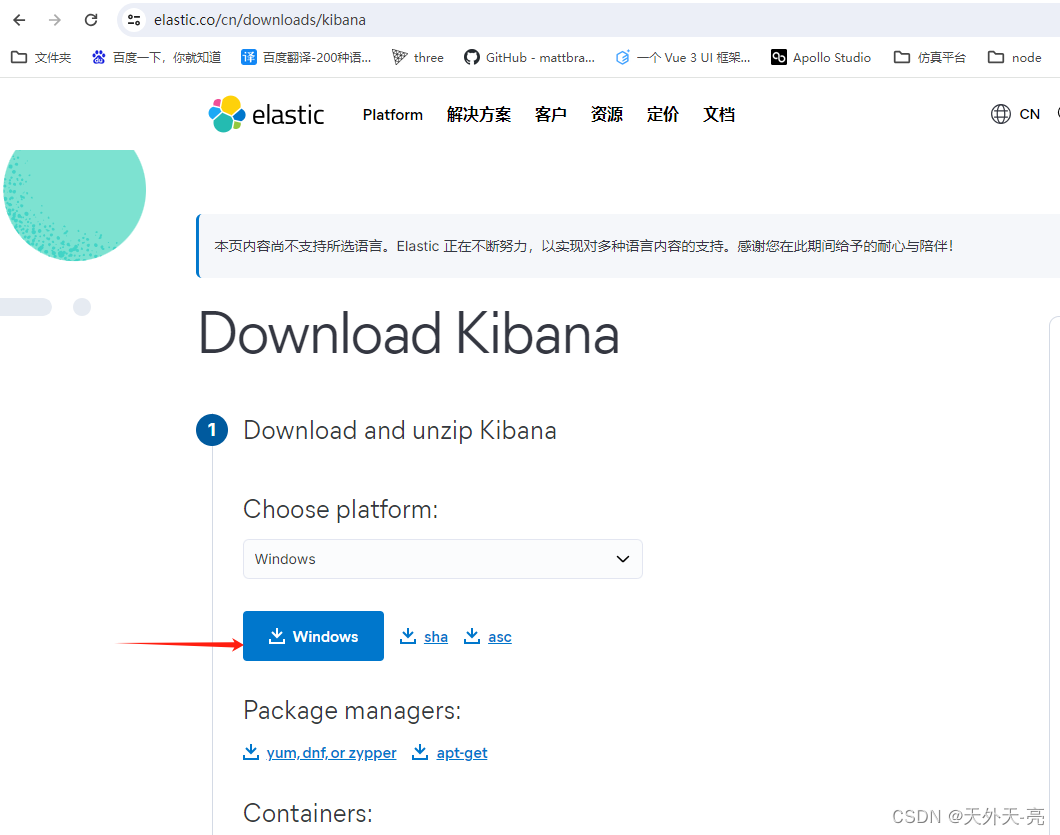Open the apt-get link
The height and width of the screenshot is (835, 1060).
click(450, 753)
